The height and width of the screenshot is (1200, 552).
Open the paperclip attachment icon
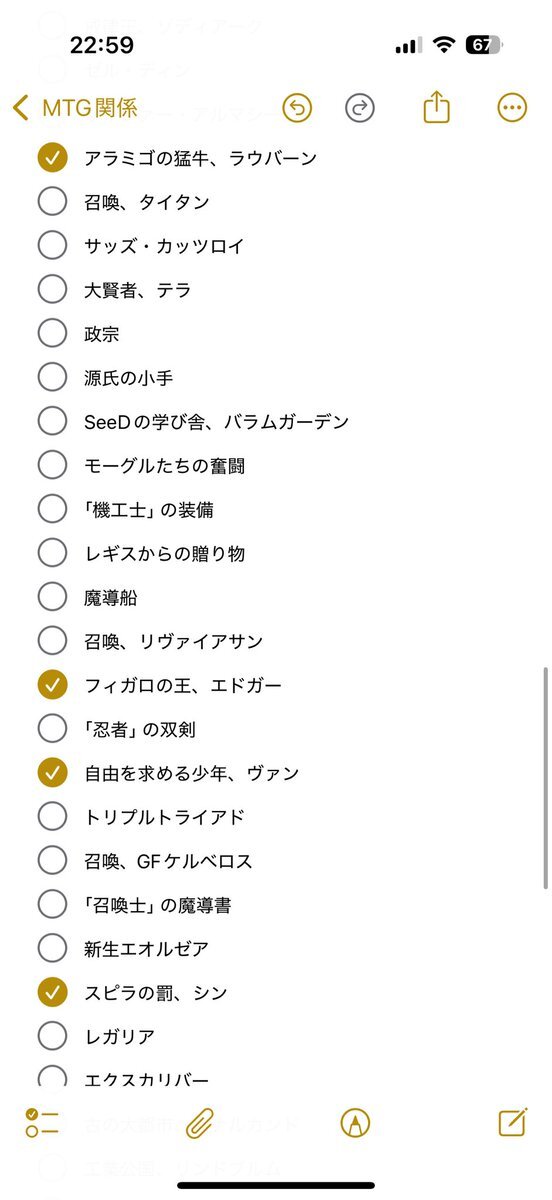click(x=200, y=1123)
